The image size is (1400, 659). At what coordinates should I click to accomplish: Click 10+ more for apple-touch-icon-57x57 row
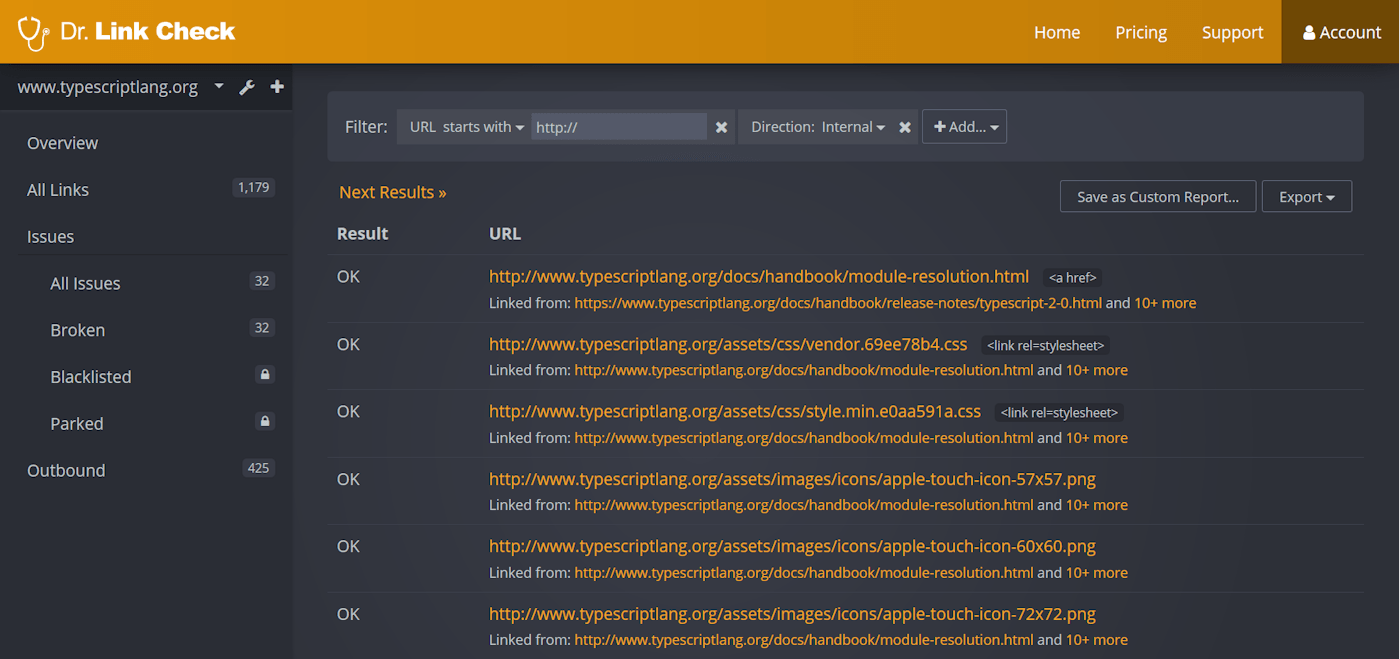tap(1097, 505)
